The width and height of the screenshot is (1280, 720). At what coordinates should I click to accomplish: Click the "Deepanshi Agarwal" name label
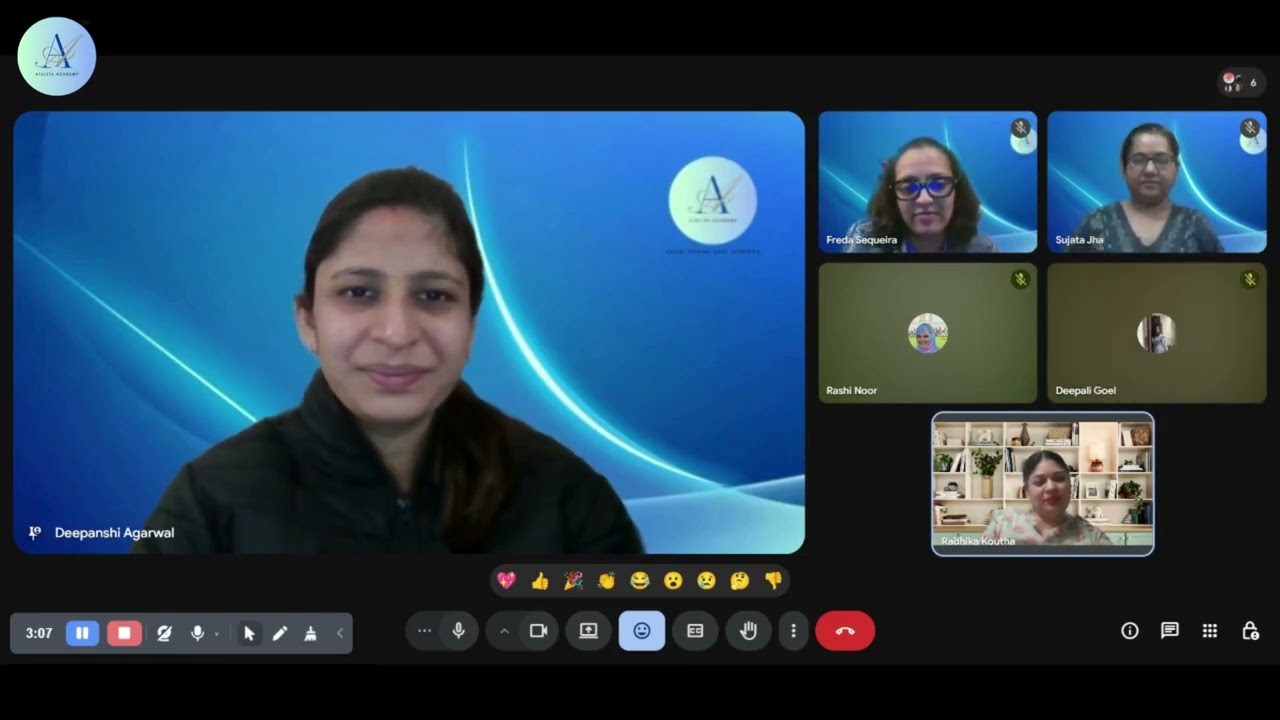tap(114, 533)
